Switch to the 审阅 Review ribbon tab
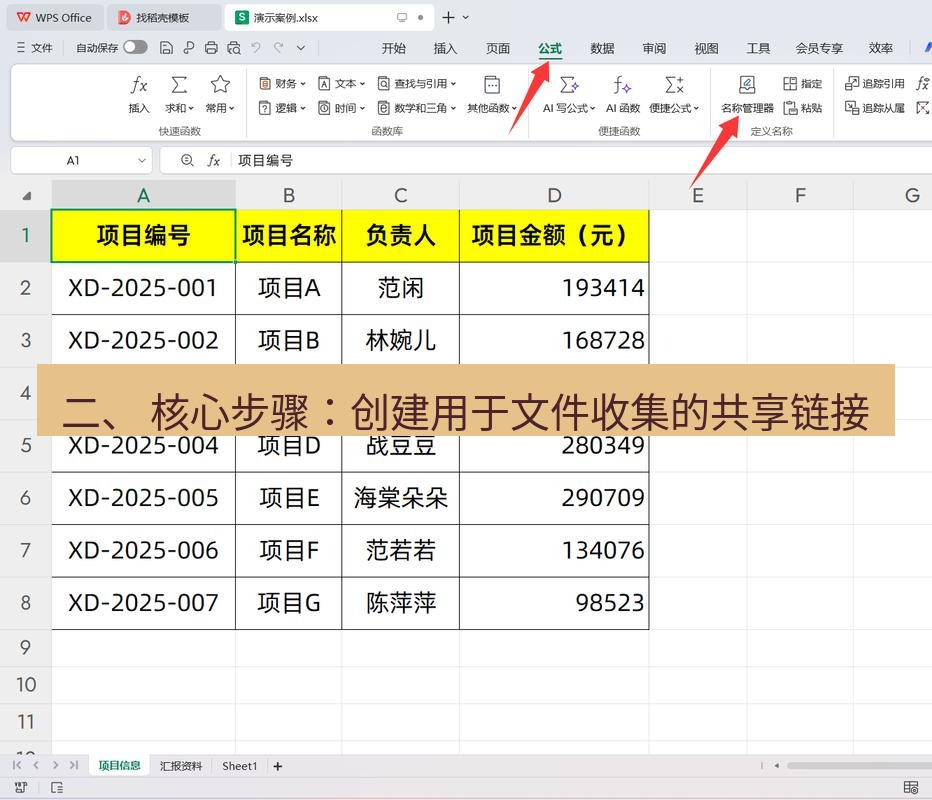Viewport: 932px width, 800px height. pos(654,48)
